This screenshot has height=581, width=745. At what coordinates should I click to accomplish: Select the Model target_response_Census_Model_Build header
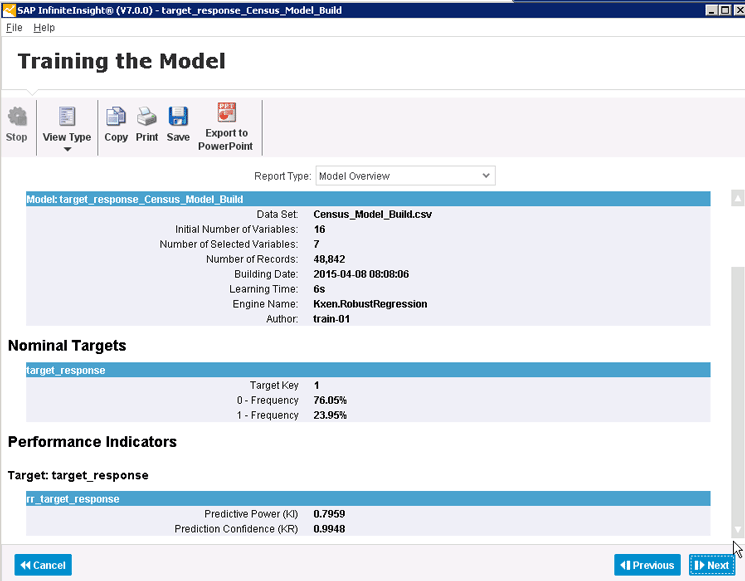(x=368, y=199)
